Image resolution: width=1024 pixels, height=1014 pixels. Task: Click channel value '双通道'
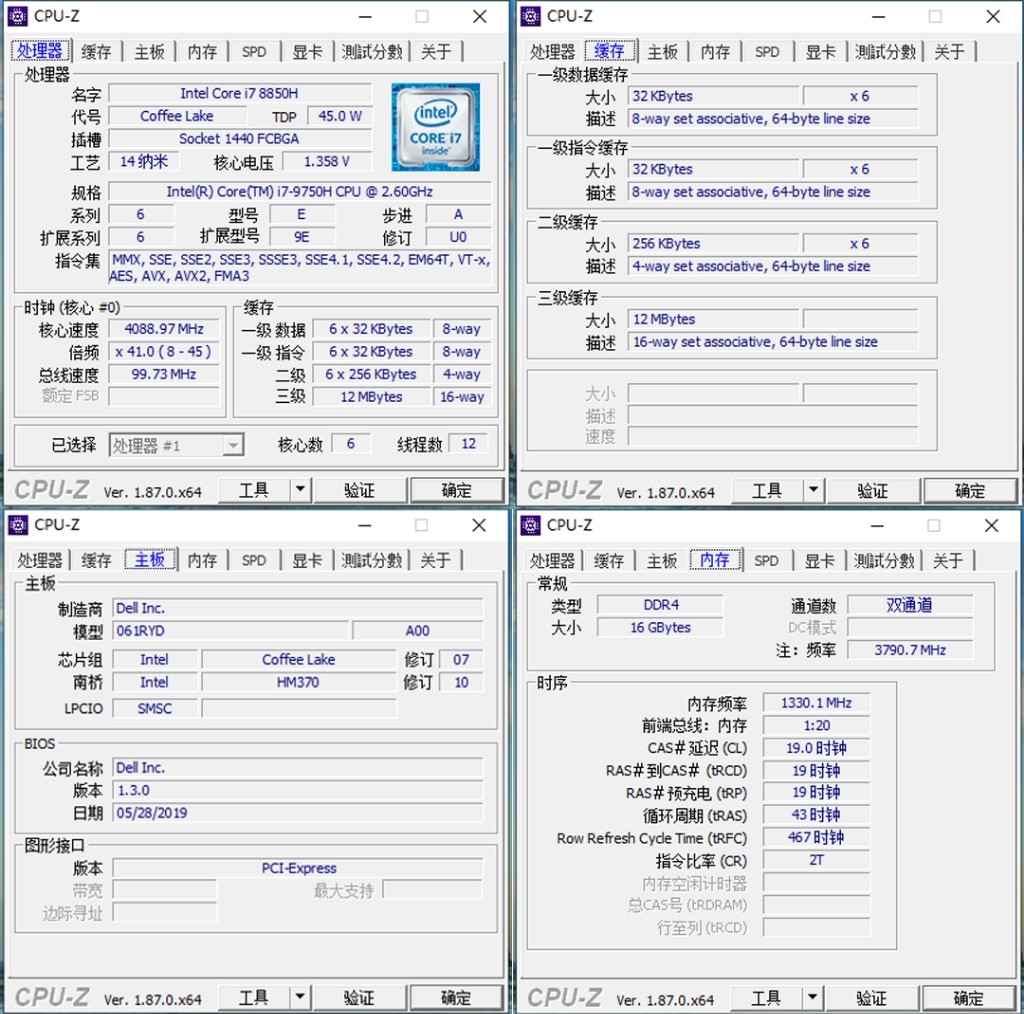tap(910, 605)
